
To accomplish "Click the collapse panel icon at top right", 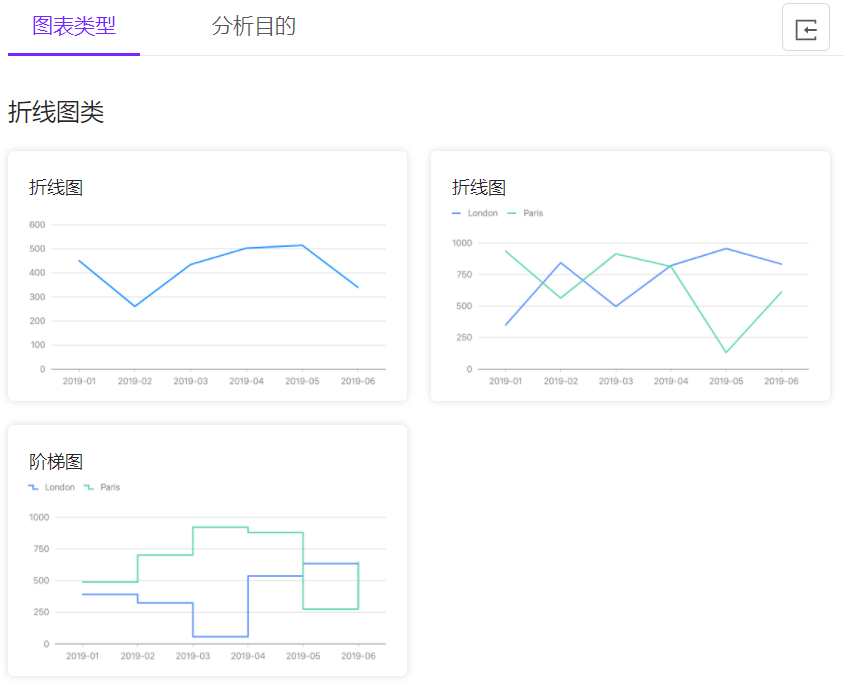I will pyautogui.click(x=805, y=27).
